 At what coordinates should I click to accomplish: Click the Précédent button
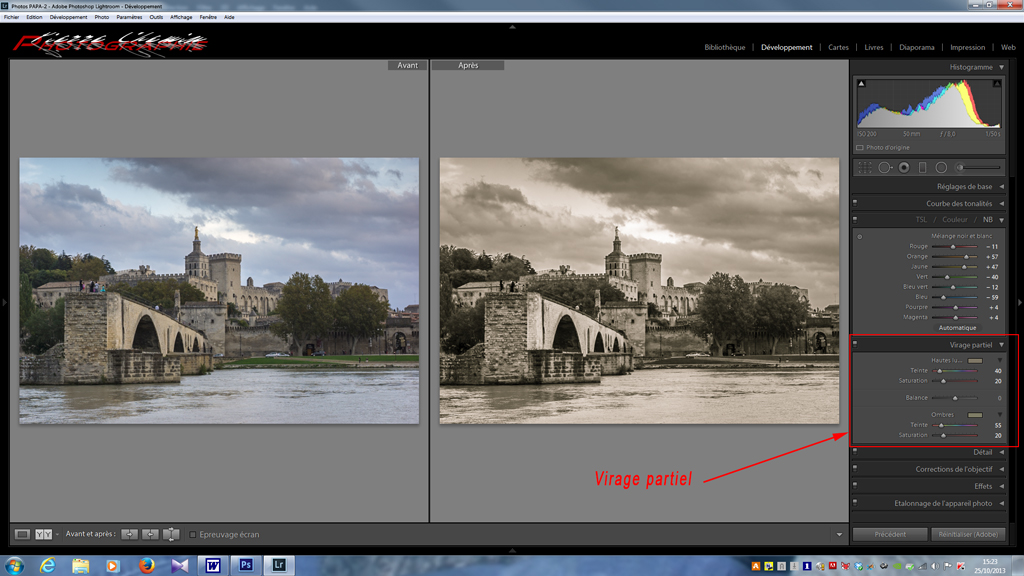coord(890,534)
